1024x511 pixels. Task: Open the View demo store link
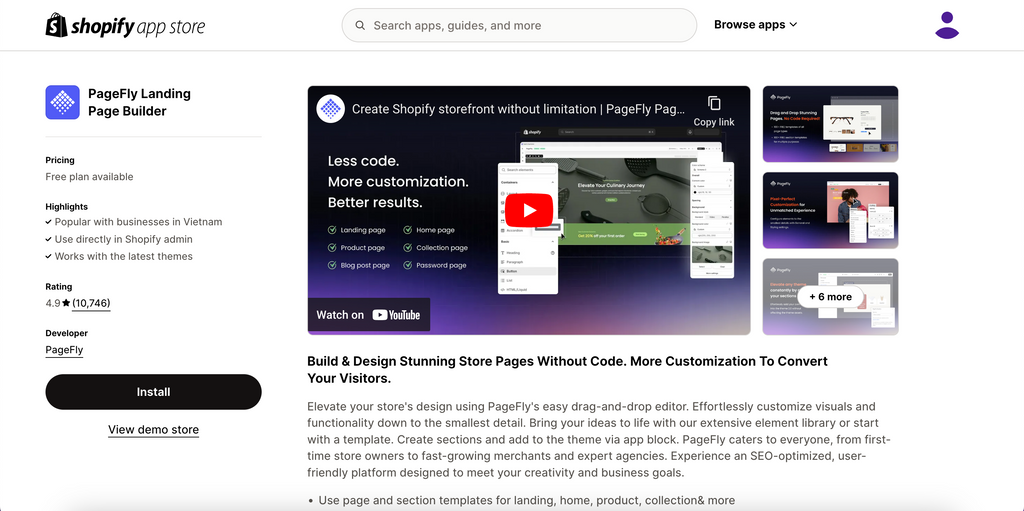pos(153,430)
